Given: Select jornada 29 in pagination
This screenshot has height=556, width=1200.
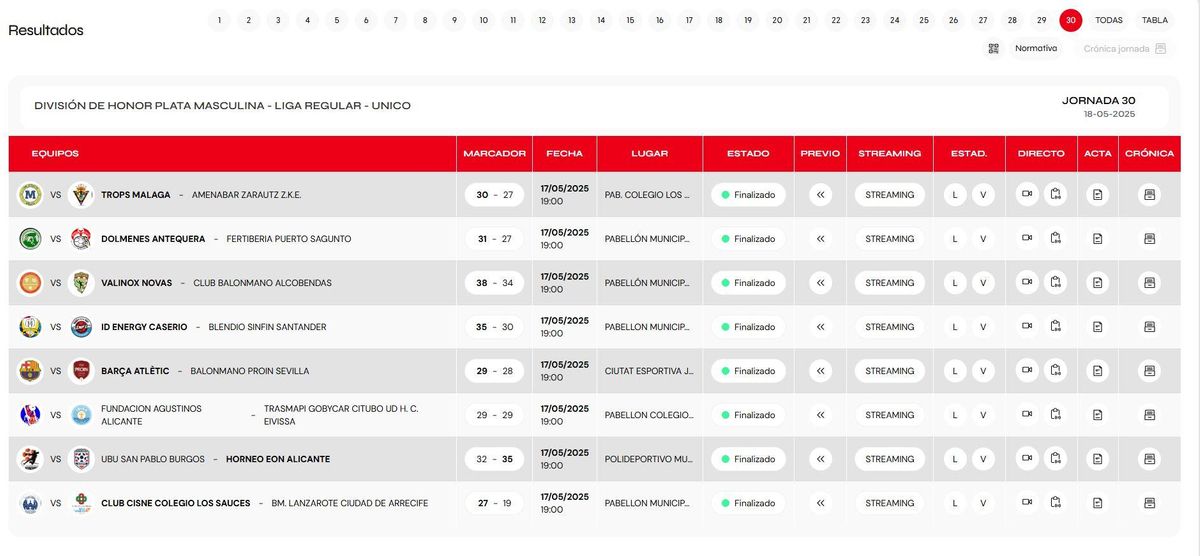Looking at the screenshot, I should (1041, 20).
